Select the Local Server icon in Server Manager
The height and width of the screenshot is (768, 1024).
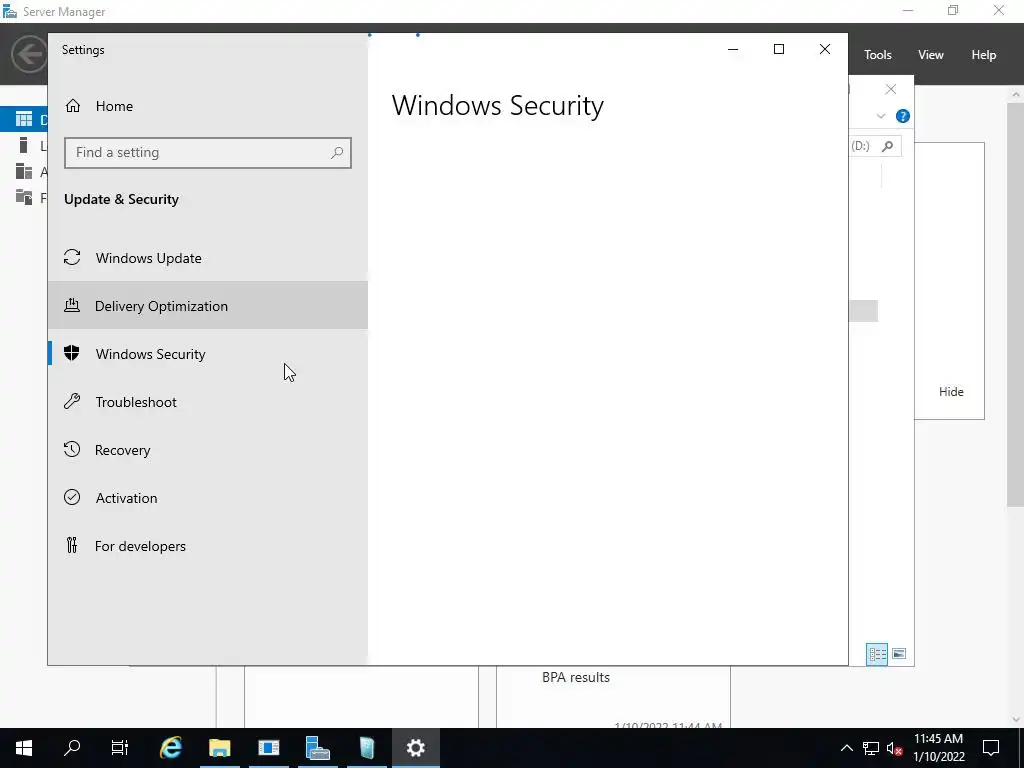pyautogui.click(x=24, y=145)
